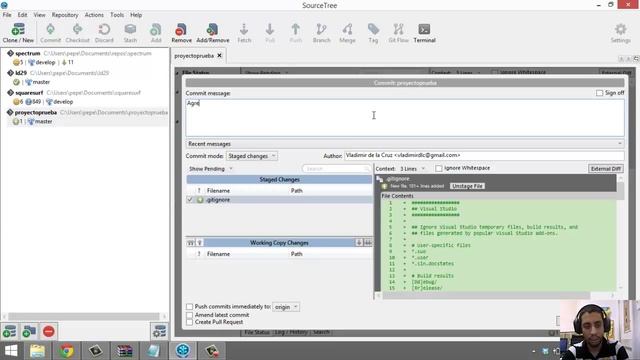Click the Merge toolbar icon
640x360 pixels.
point(347,33)
